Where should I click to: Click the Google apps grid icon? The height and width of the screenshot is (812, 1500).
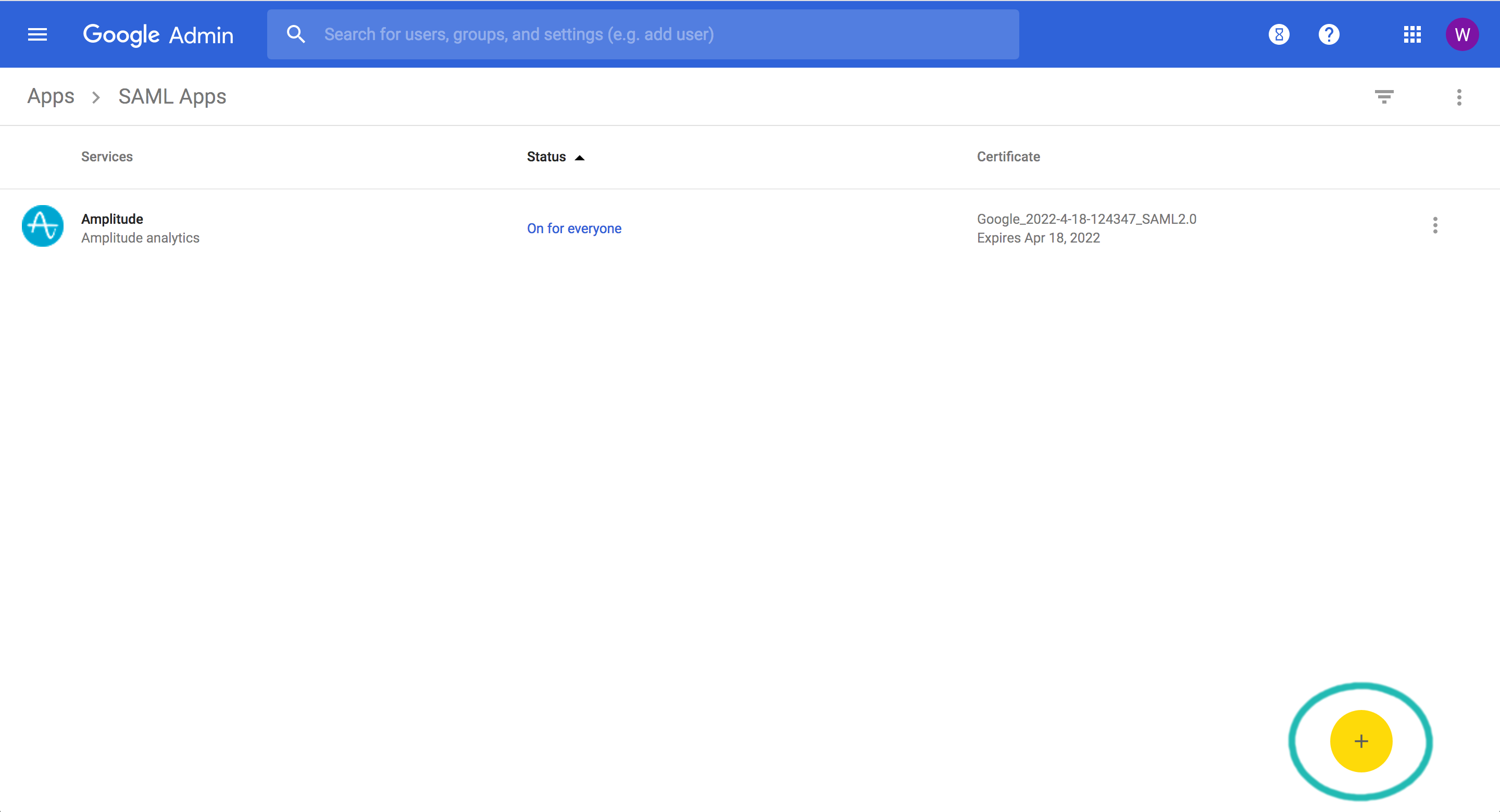(1412, 34)
